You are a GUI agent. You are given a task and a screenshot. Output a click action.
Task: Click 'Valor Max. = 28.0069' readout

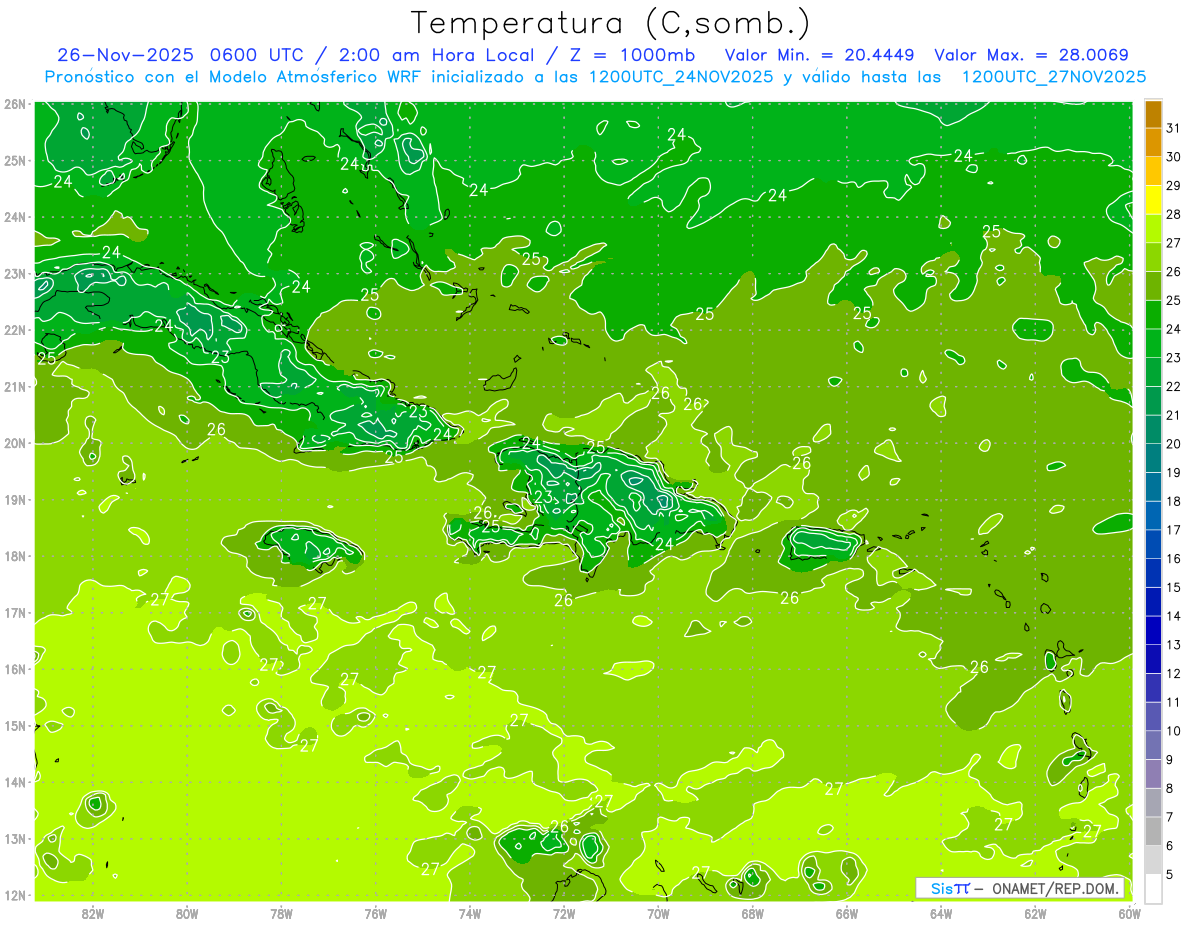coord(1032,55)
